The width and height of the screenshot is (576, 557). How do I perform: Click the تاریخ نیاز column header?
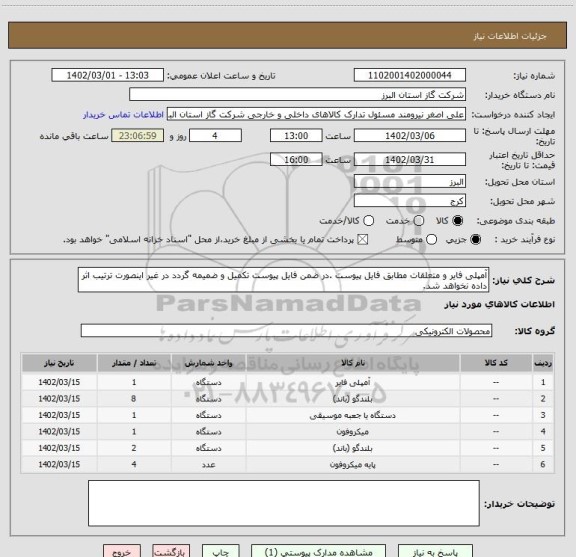point(59,363)
